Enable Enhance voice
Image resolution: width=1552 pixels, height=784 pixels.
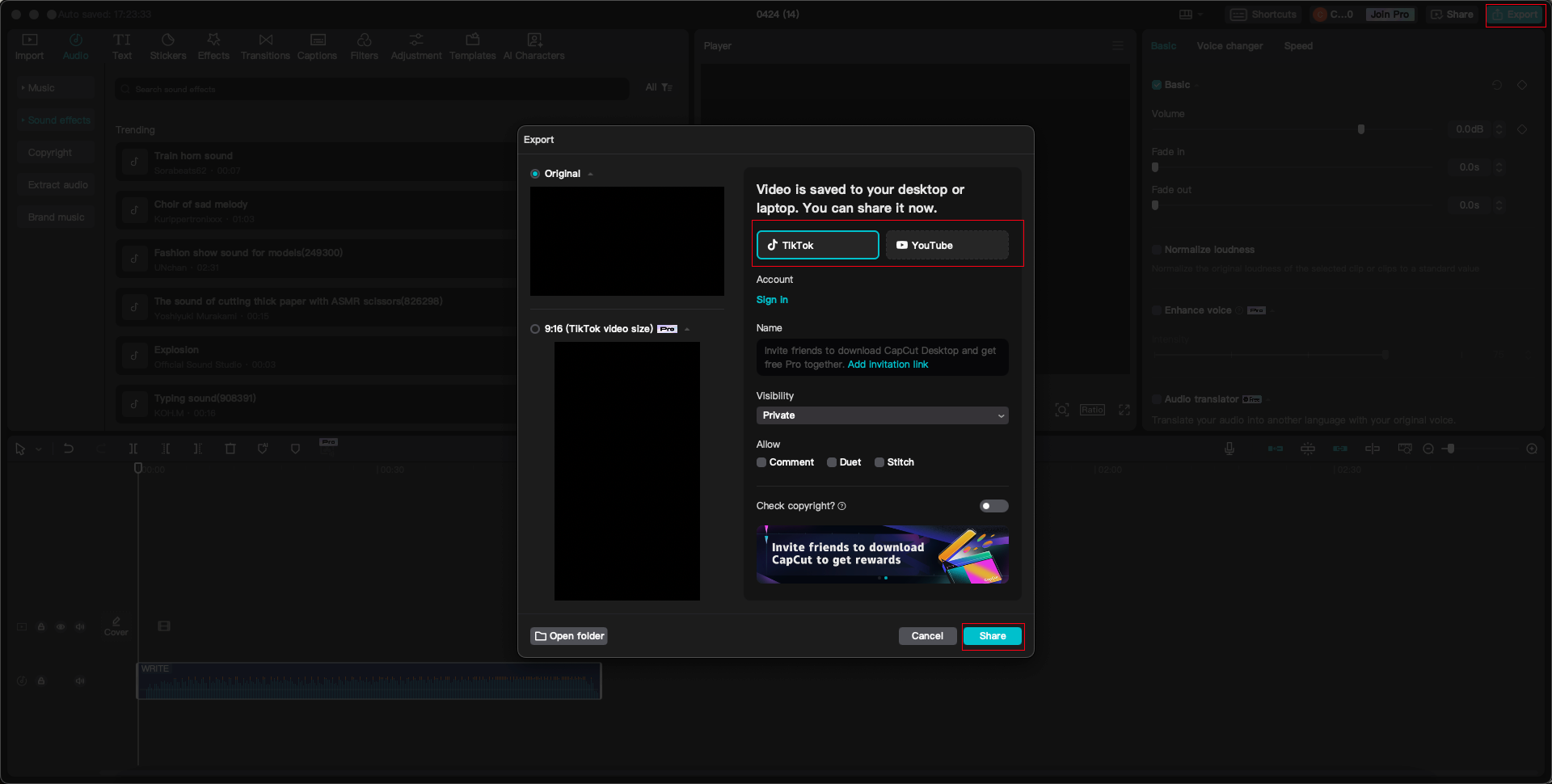tap(1157, 310)
